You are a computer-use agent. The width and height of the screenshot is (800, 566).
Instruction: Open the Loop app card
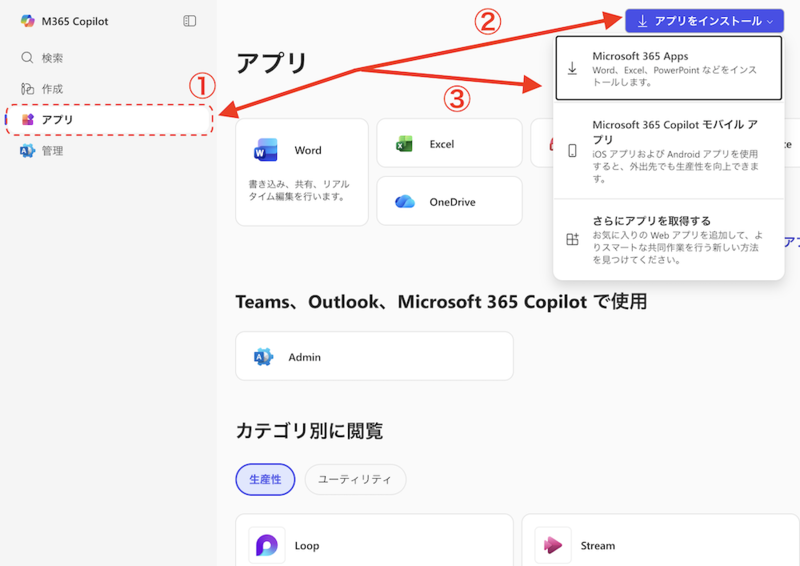click(374, 540)
